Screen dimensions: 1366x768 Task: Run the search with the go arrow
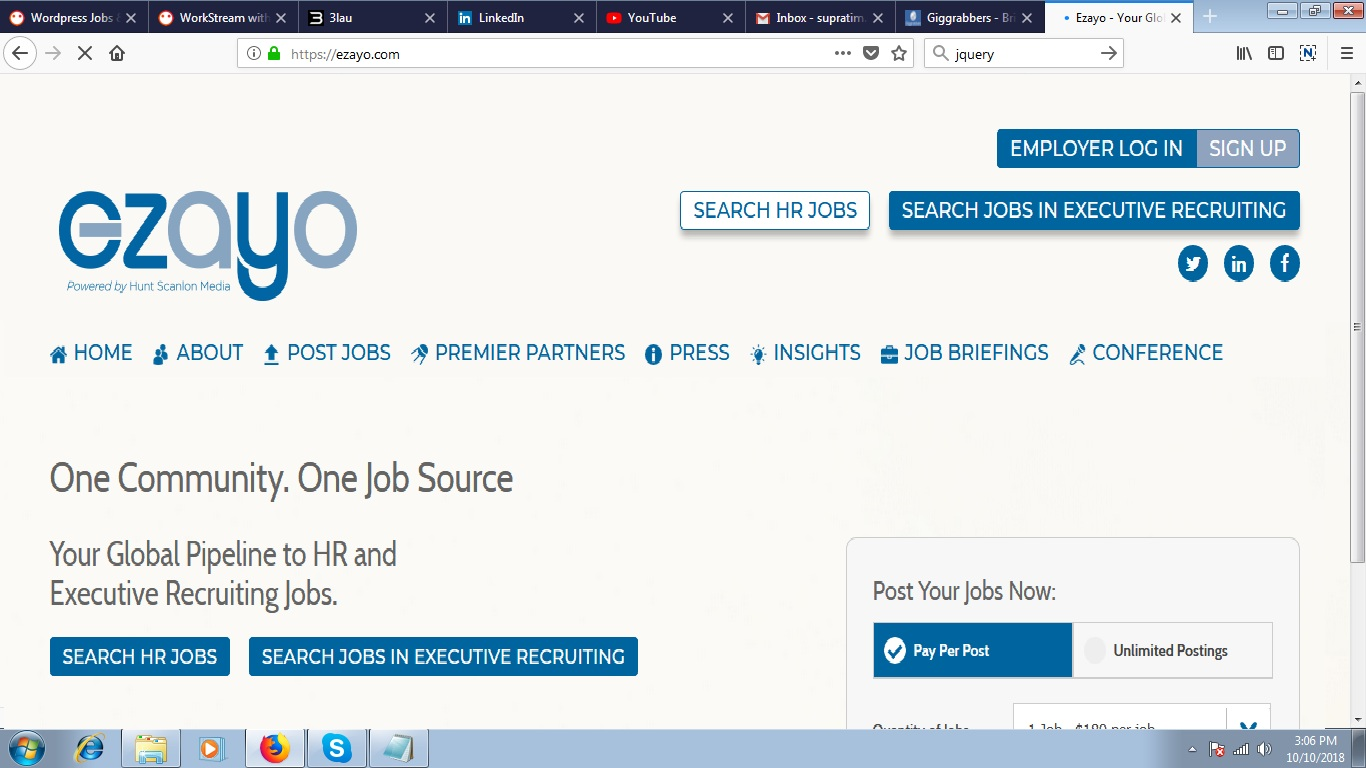pyautogui.click(x=1108, y=54)
